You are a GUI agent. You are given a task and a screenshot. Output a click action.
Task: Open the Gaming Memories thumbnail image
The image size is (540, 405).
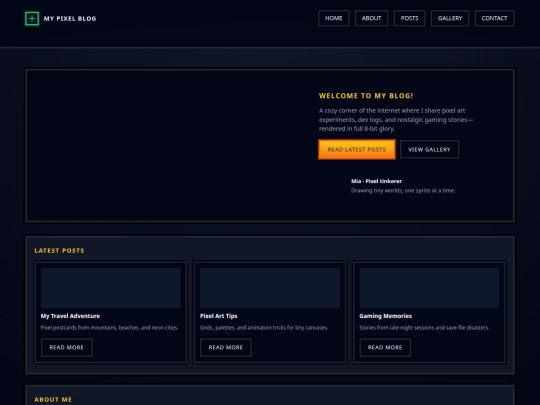coord(429,288)
